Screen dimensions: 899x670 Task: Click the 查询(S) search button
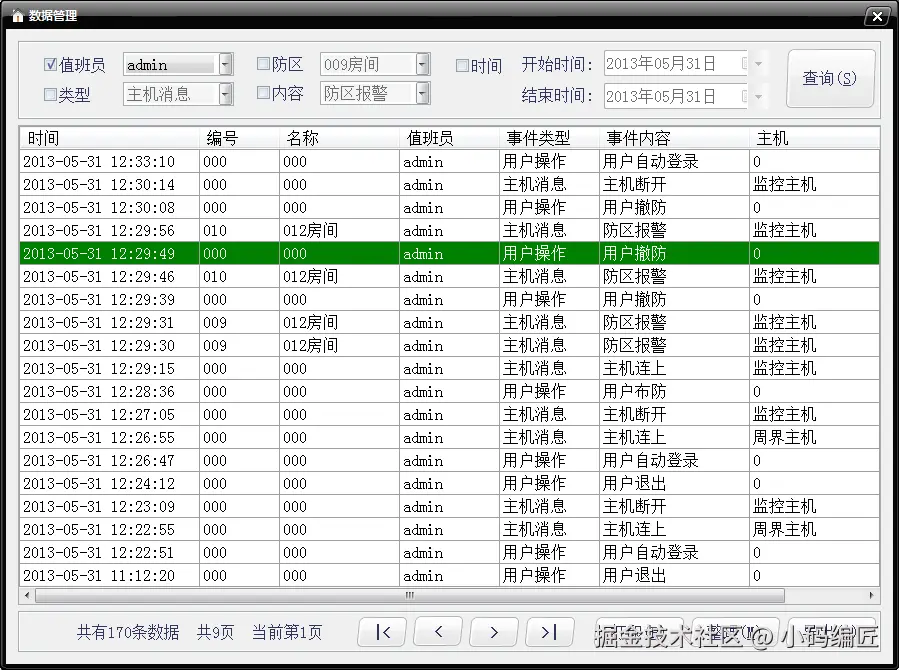(x=830, y=79)
